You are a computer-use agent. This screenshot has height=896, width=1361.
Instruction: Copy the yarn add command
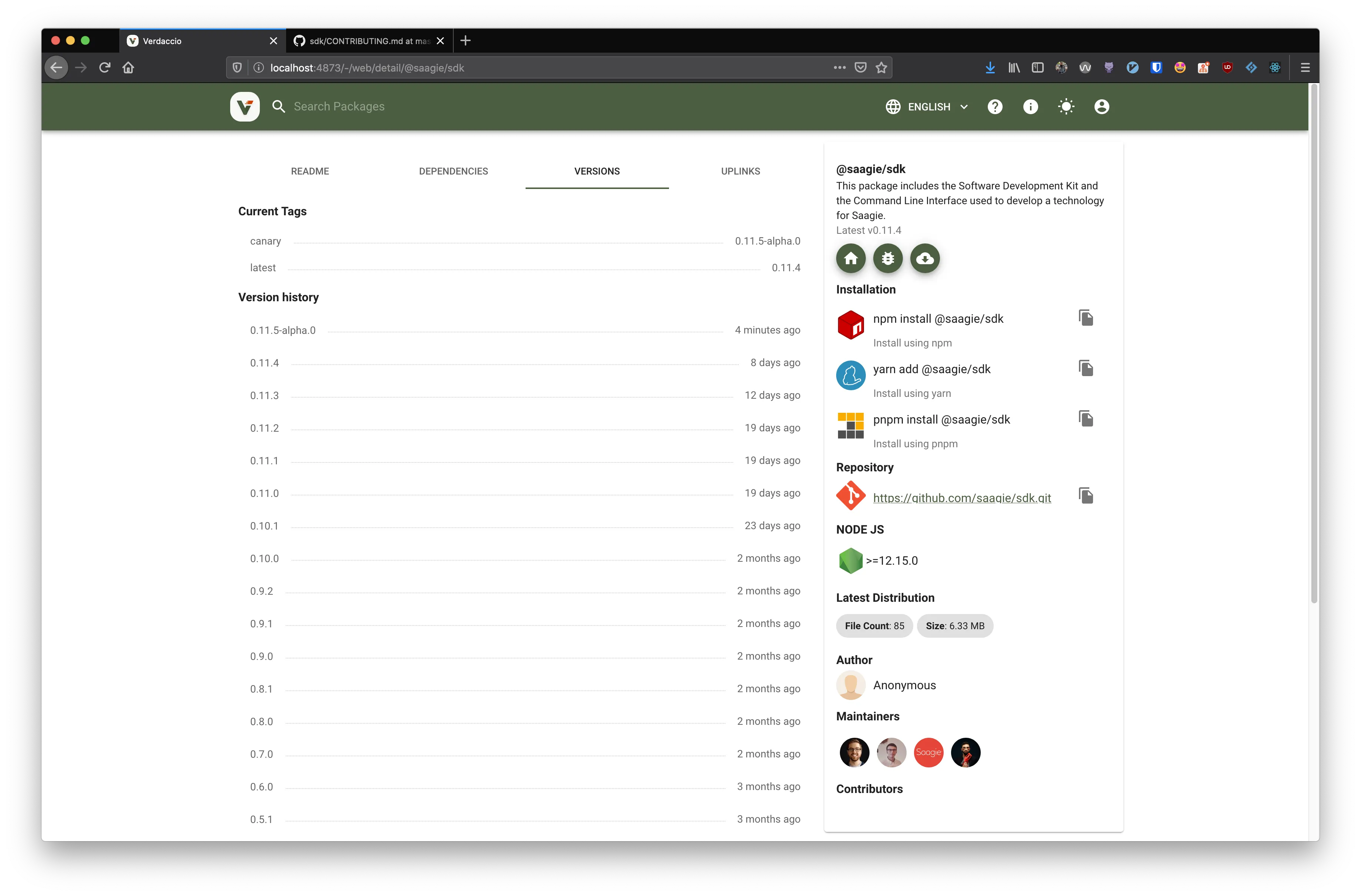pos(1086,368)
